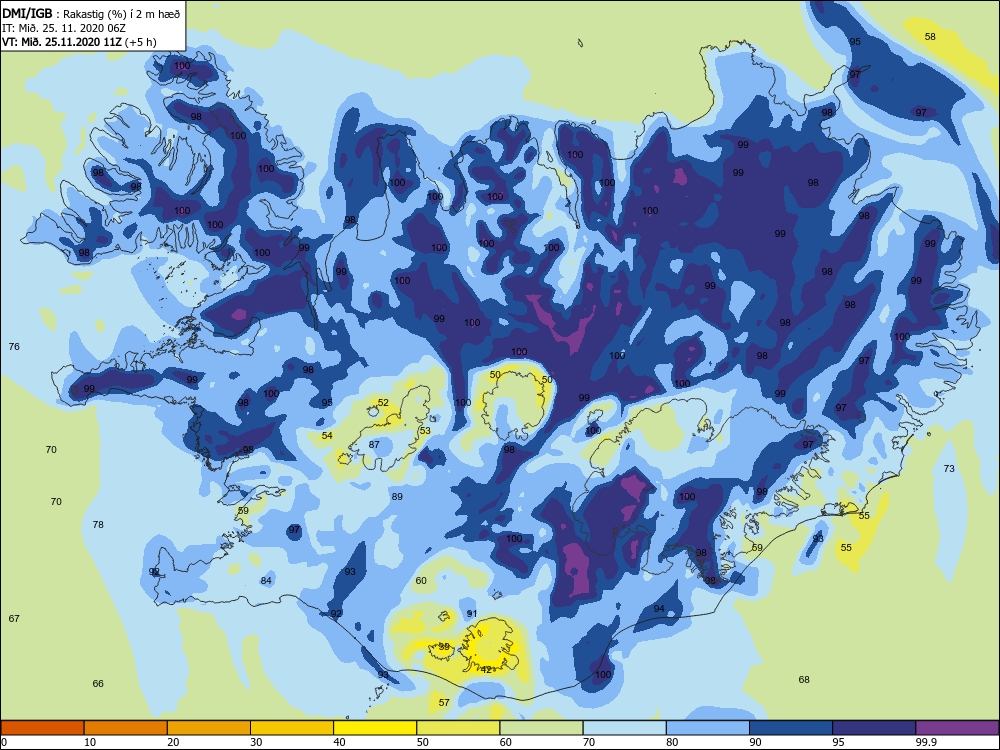The height and width of the screenshot is (750, 1000).
Task: Click the 'IT: Mið. 25. 11. 2020 06Z' line
Action: [x=64, y=28]
